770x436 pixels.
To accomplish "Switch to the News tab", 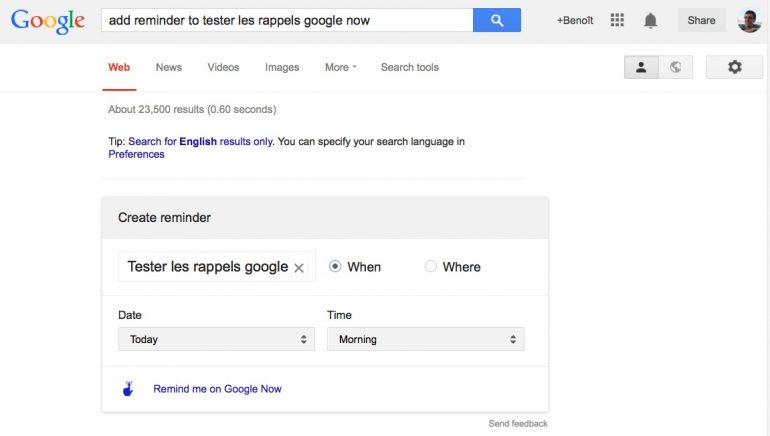I will tap(169, 67).
